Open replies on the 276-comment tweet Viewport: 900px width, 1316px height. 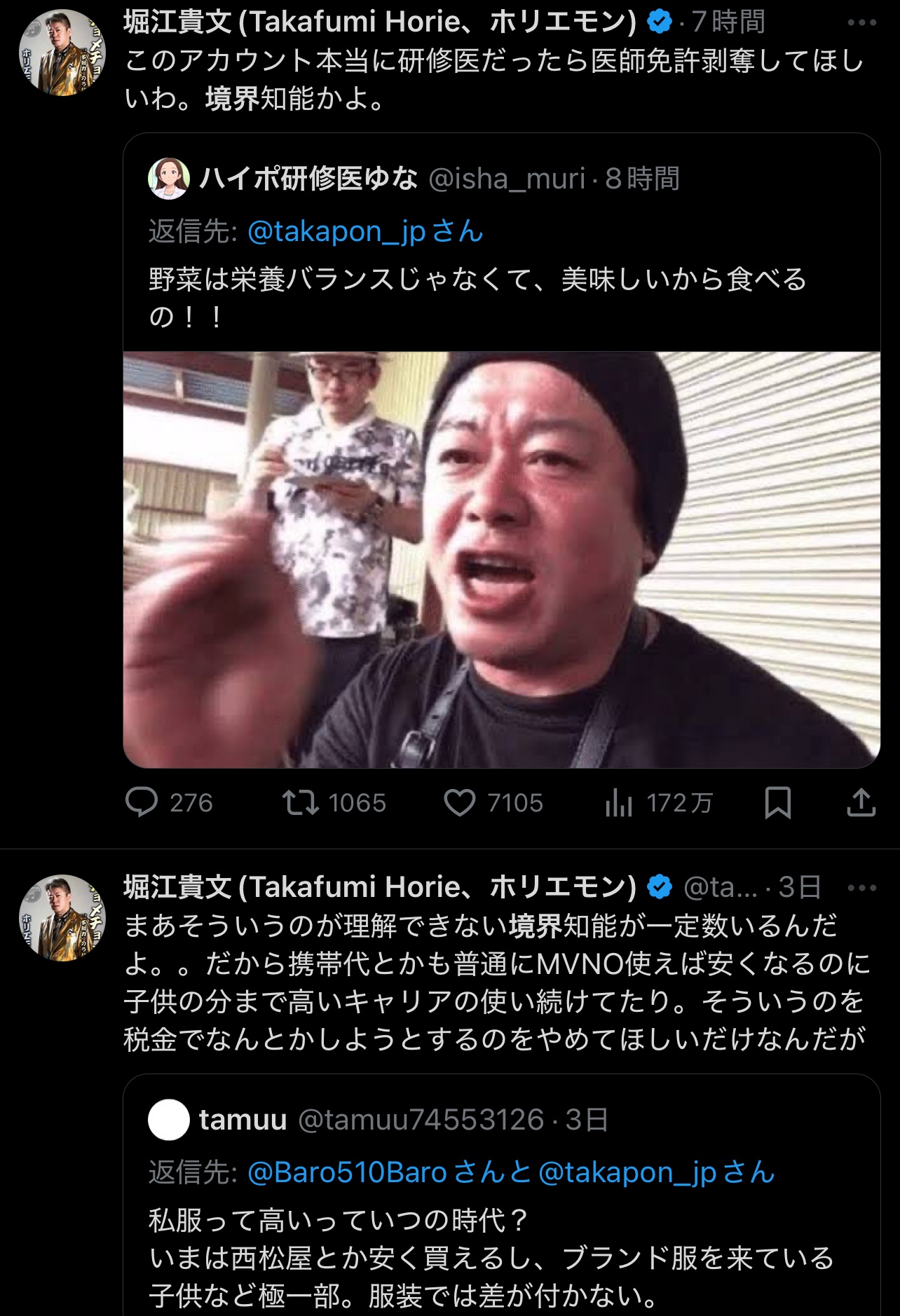click(169, 803)
